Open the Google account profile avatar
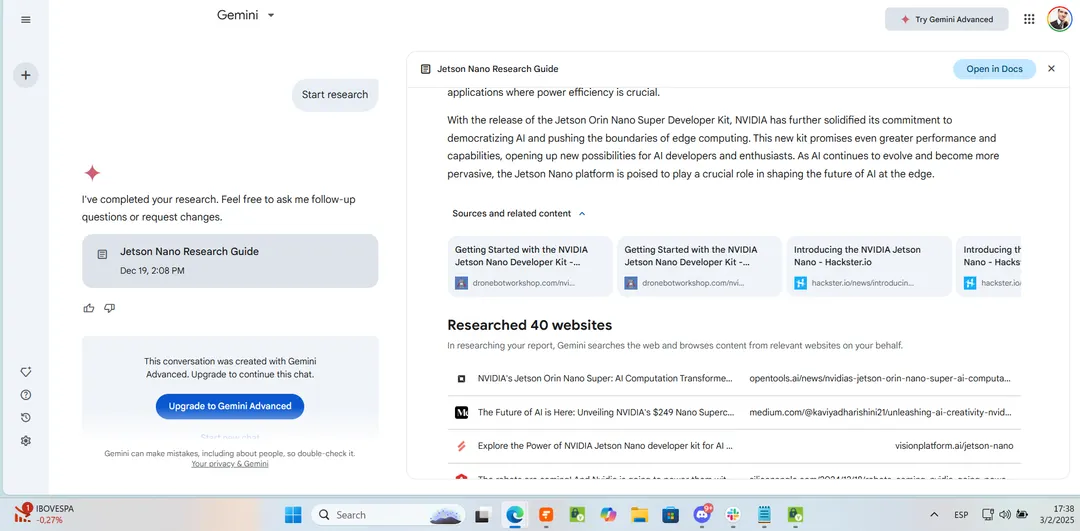This screenshot has width=1080, height=531. point(1059,19)
